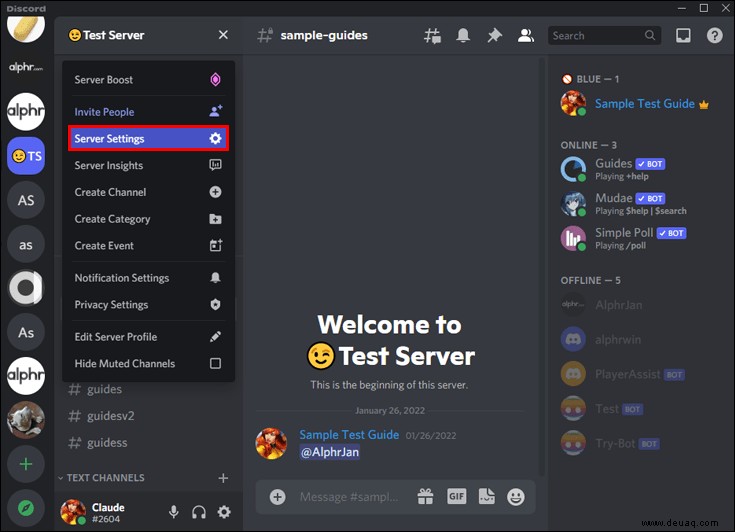Open the lowercase as server
The width and height of the screenshot is (735, 532).
[26, 245]
